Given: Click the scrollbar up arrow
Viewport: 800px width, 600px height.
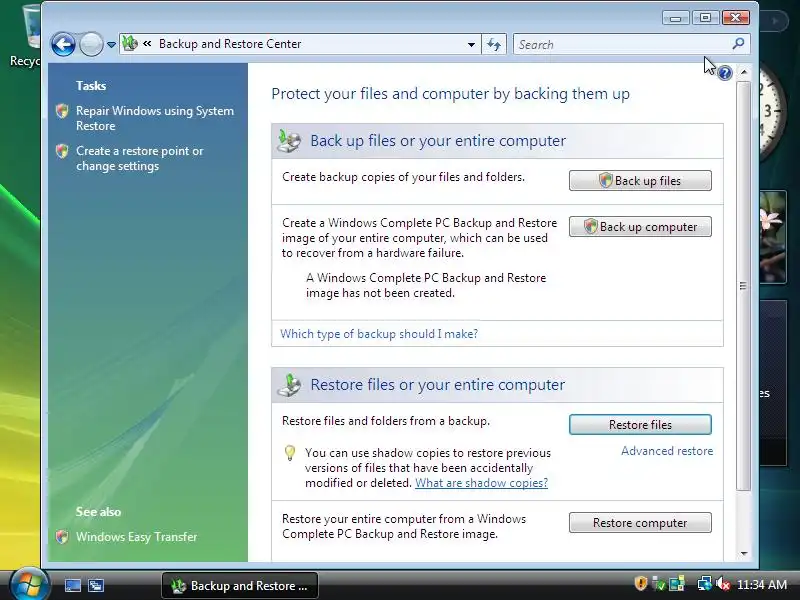Looking at the screenshot, I should point(744,72).
